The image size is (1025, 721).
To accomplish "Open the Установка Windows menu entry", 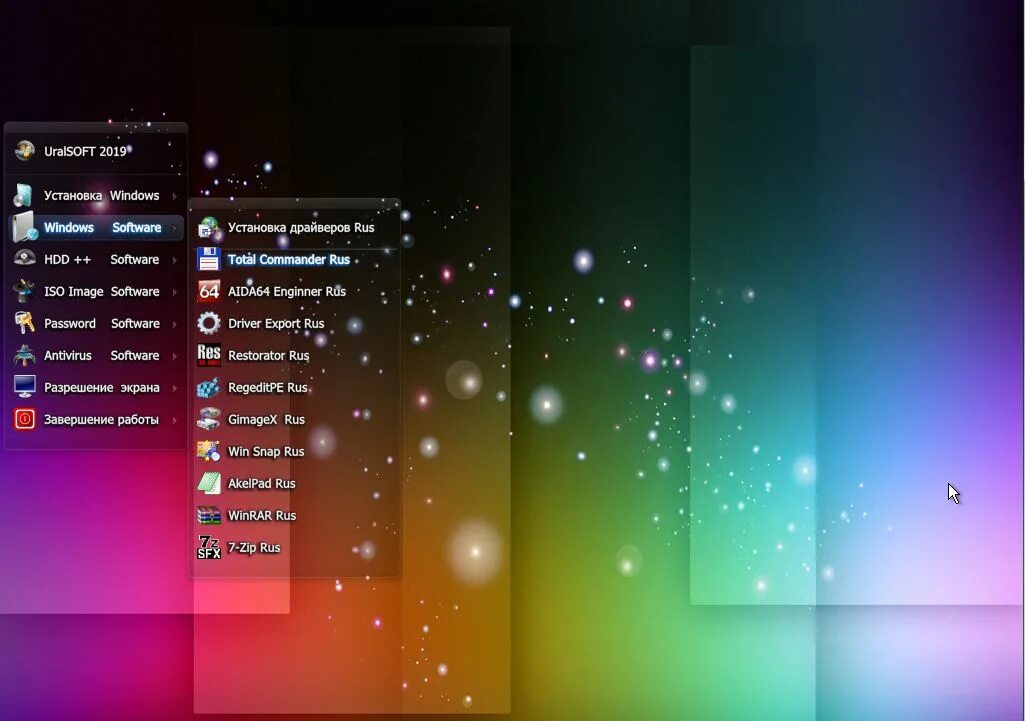I will (x=96, y=195).
